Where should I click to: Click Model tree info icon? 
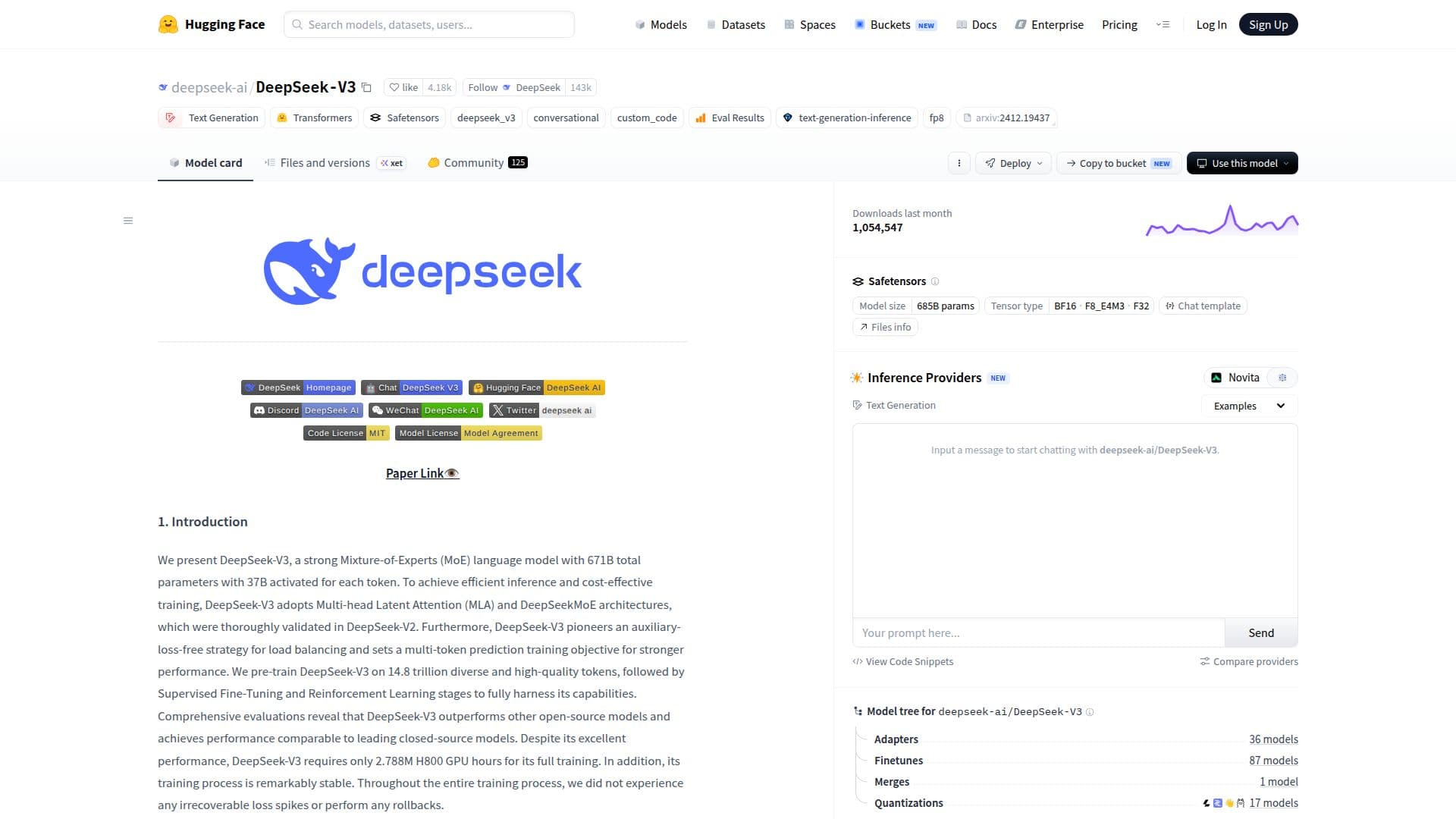[1090, 712]
